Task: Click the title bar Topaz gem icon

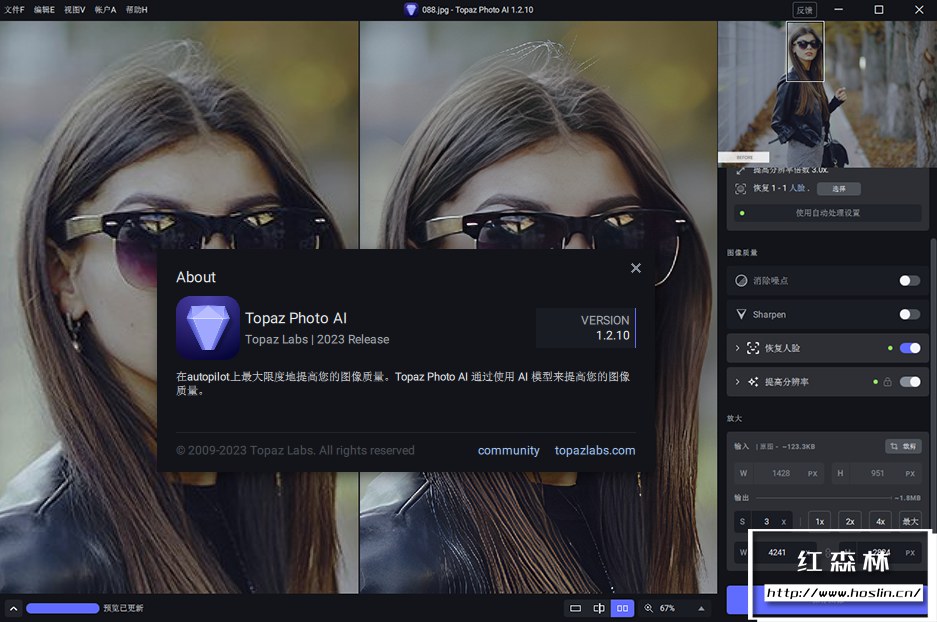Action: [x=411, y=10]
